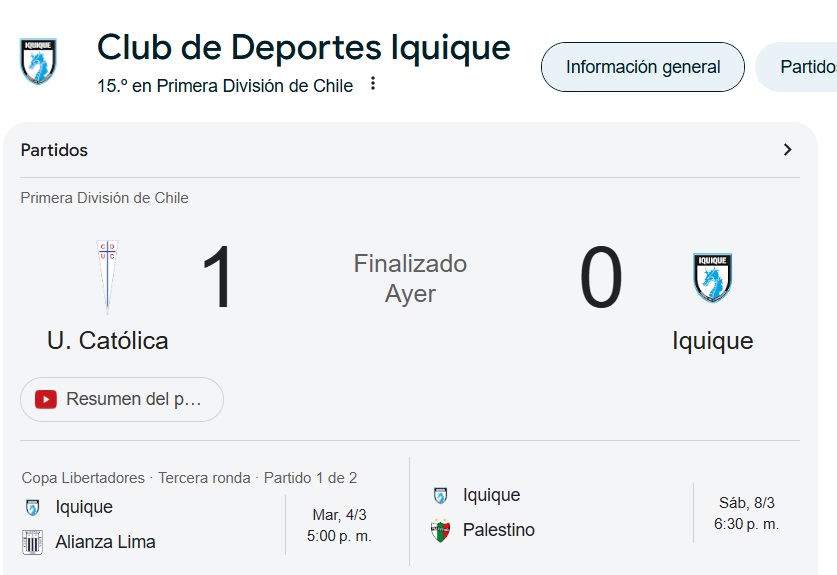837x575 pixels.
Task: Open the Resumen del partido video button
Action: (122, 399)
